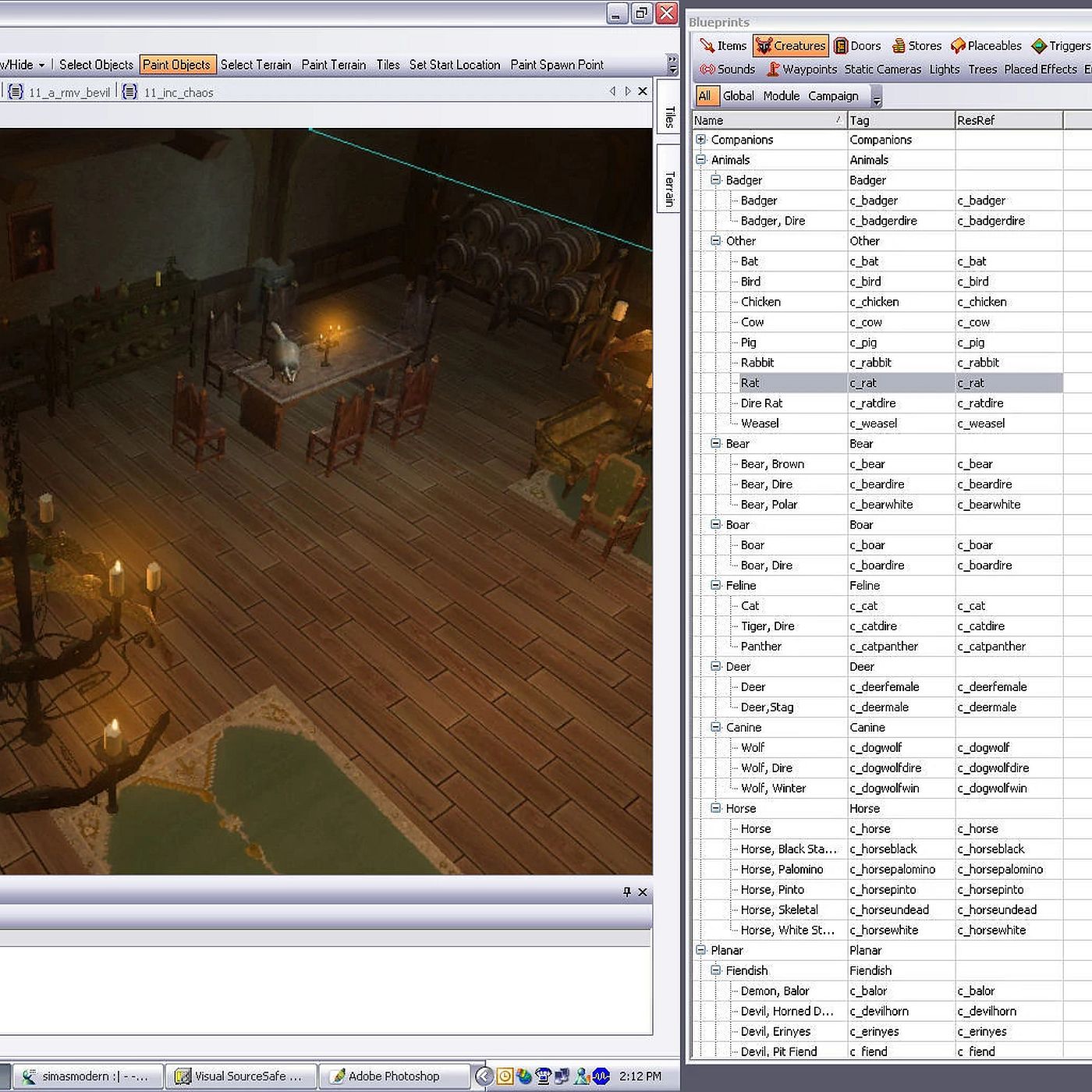
Task: Click the Set Start Location button
Action: (455, 65)
